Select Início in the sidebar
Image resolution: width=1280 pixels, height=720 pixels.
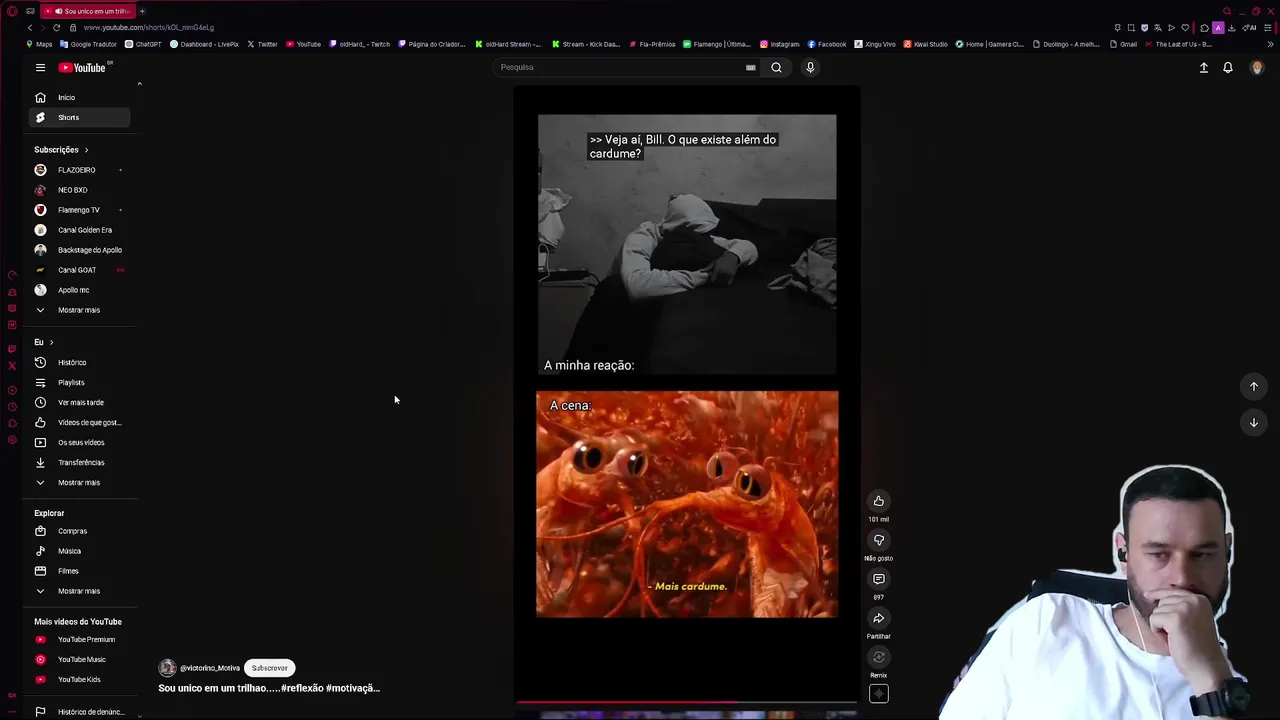[79, 98]
